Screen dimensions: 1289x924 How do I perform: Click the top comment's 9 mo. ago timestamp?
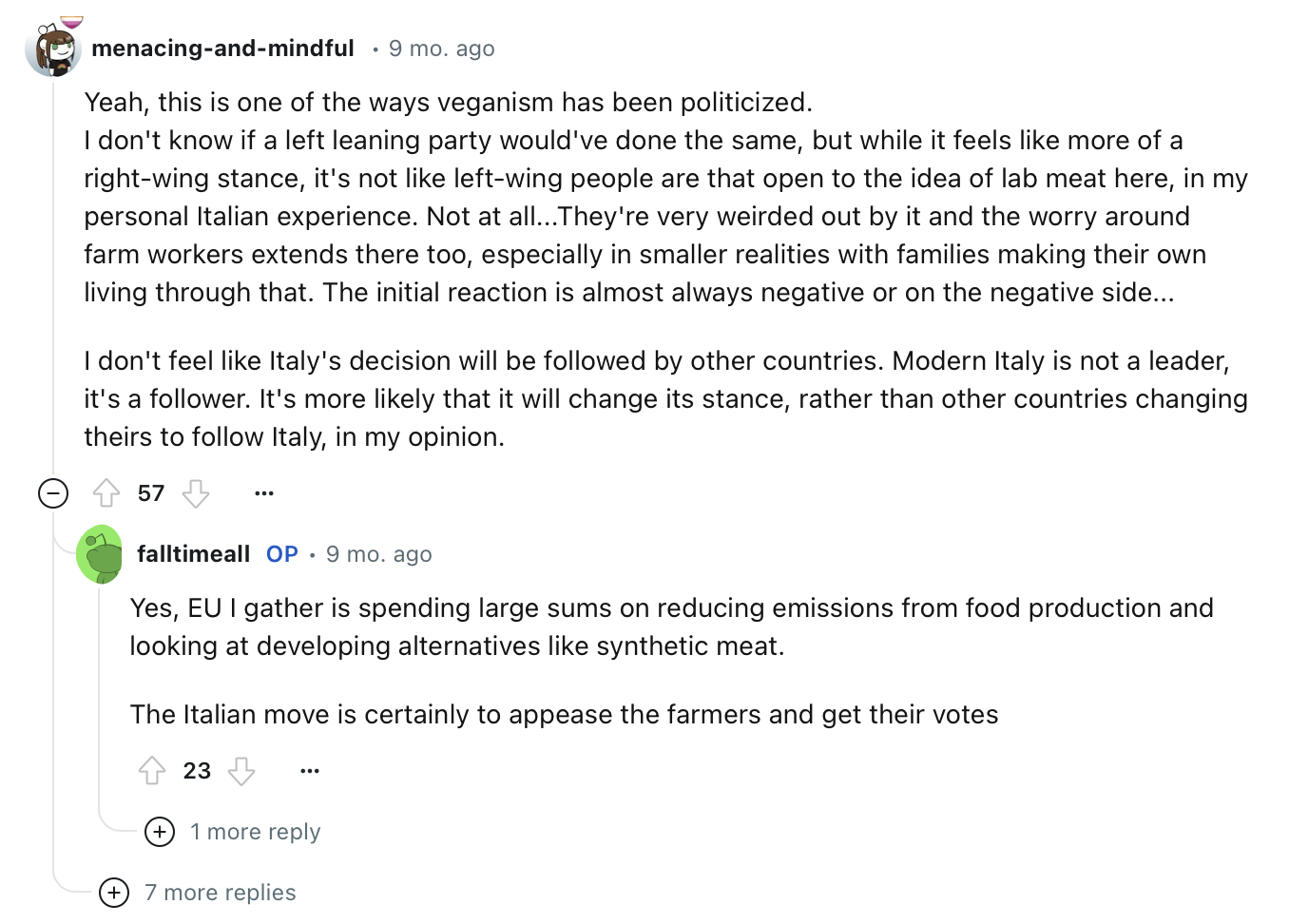coord(441,48)
